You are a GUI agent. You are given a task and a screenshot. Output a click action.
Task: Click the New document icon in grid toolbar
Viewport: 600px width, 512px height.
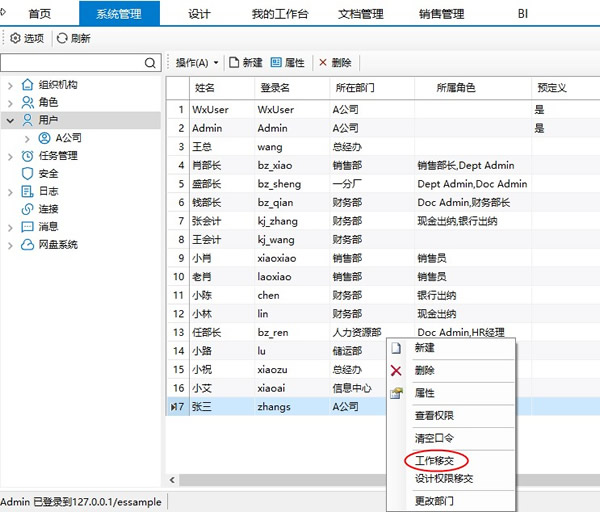(x=233, y=62)
